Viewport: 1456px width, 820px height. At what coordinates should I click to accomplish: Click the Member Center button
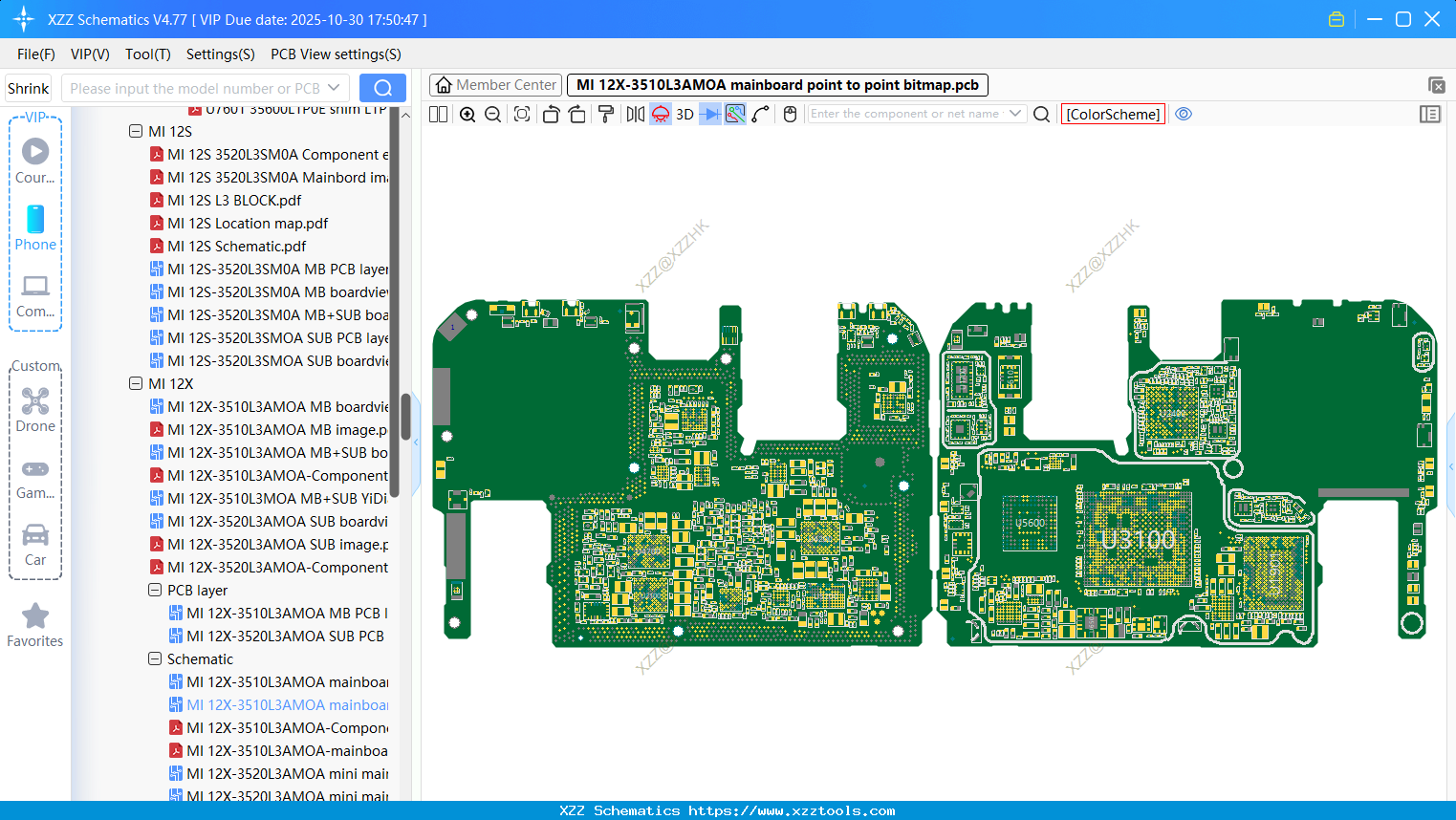495,84
